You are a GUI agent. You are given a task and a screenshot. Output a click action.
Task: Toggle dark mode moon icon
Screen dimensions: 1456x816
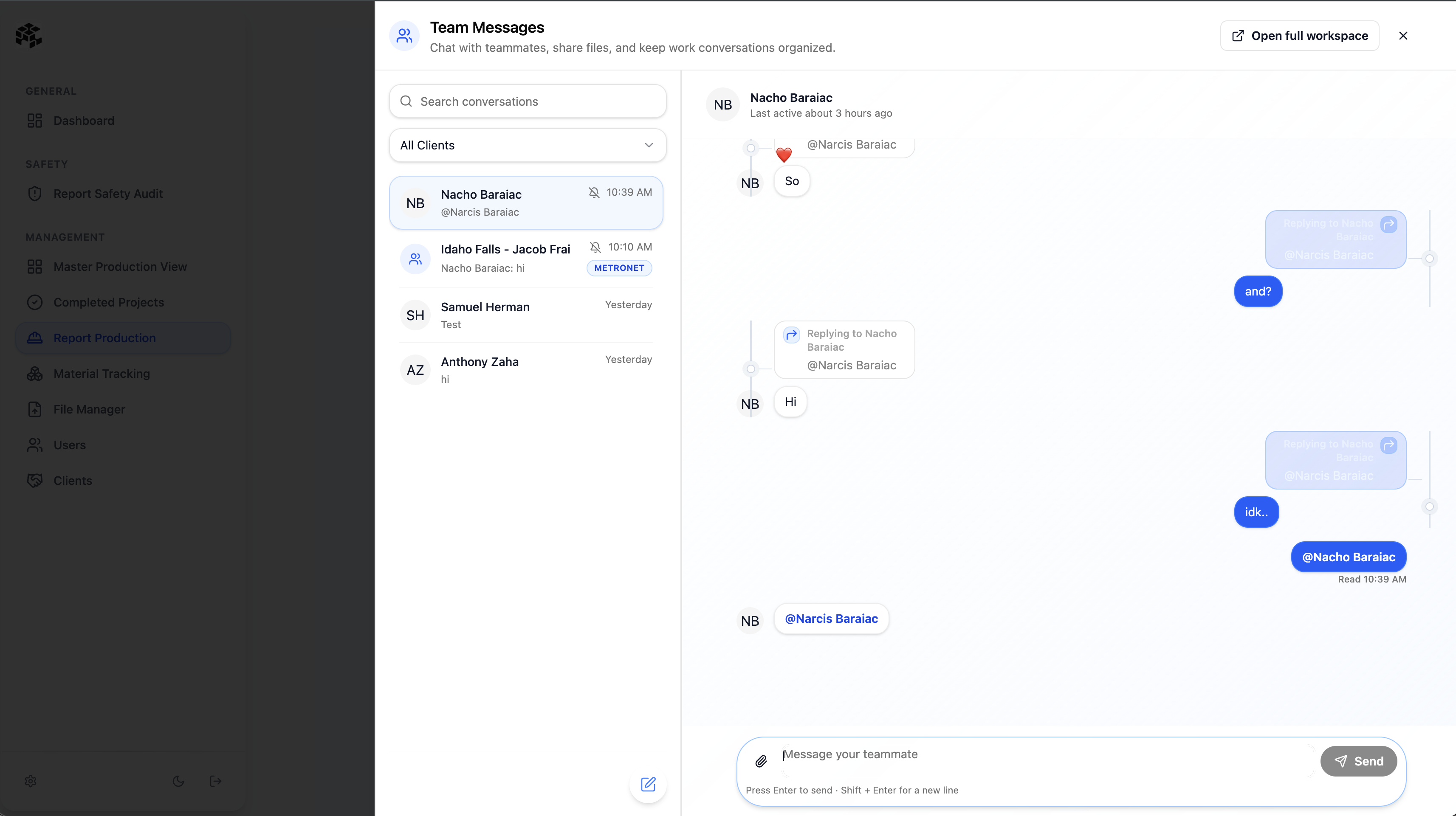[x=178, y=781]
